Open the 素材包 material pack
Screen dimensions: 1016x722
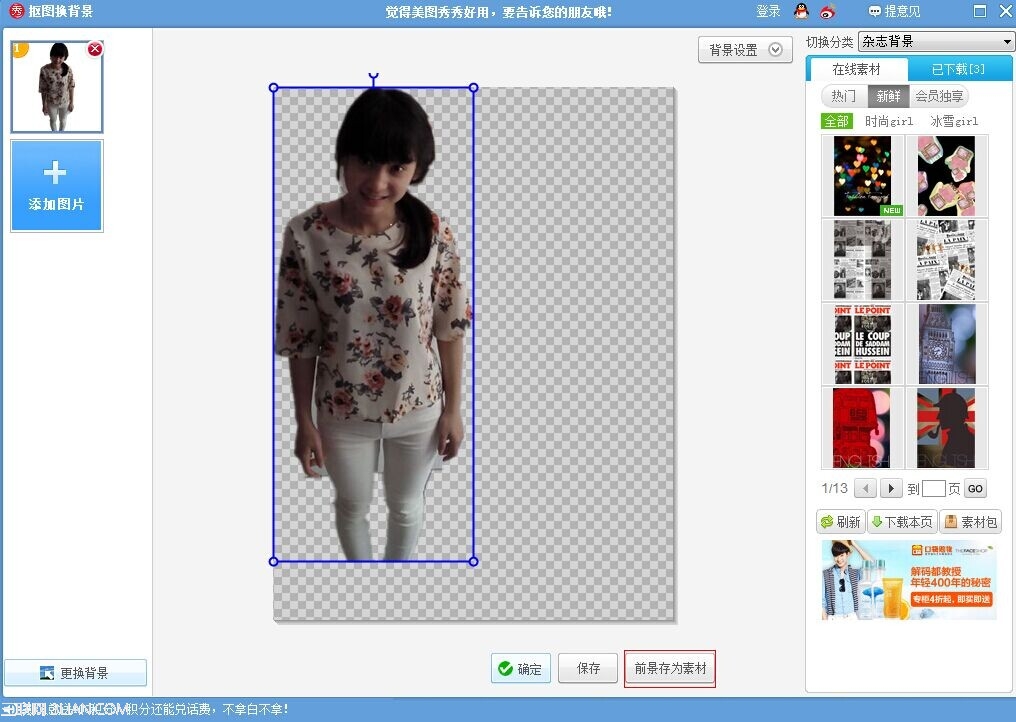pos(971,522)
